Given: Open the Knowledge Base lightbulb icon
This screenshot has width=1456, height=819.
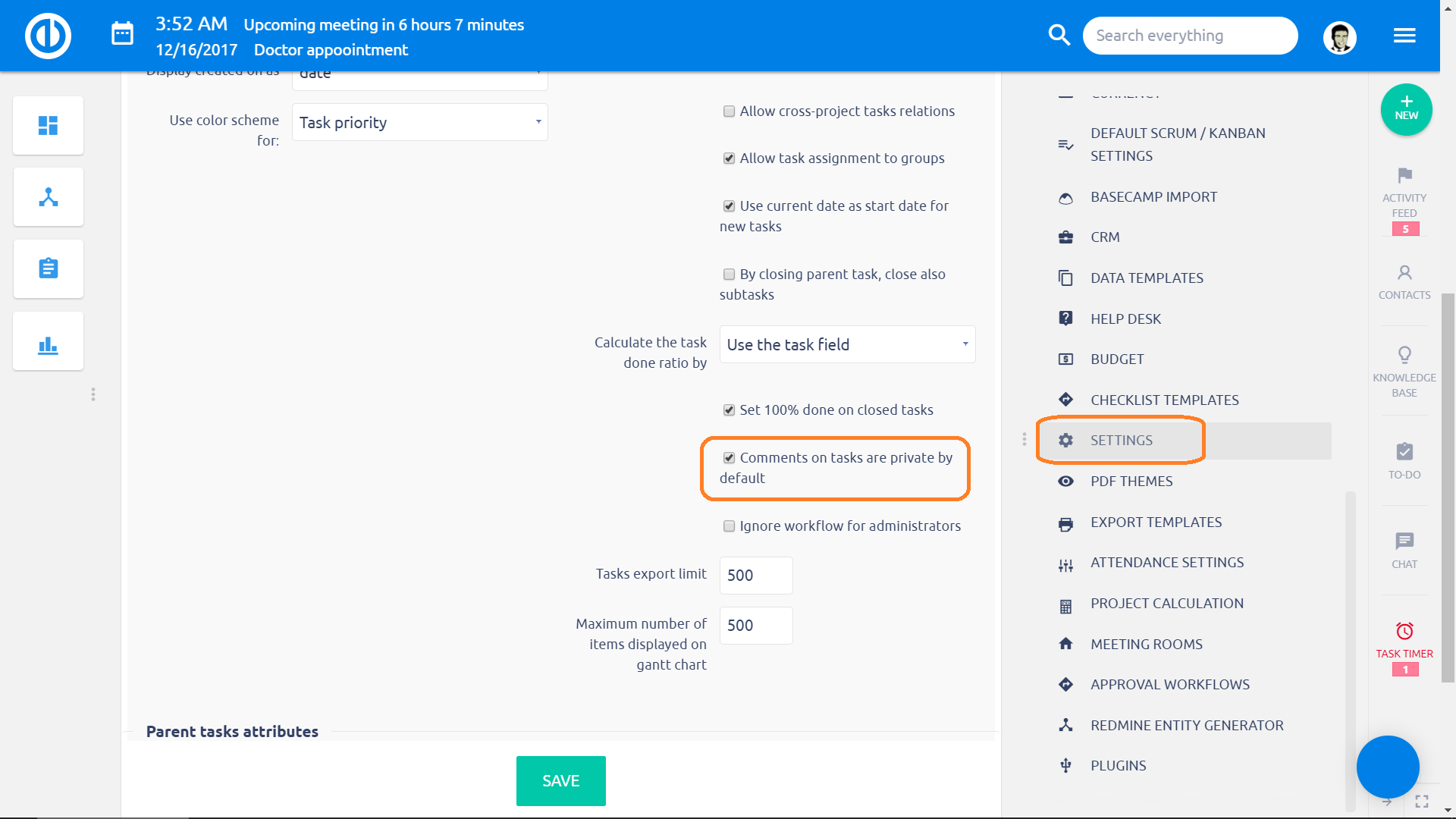Looking at the screenshot, I should pyautogui.click(x=1404, y=355).
